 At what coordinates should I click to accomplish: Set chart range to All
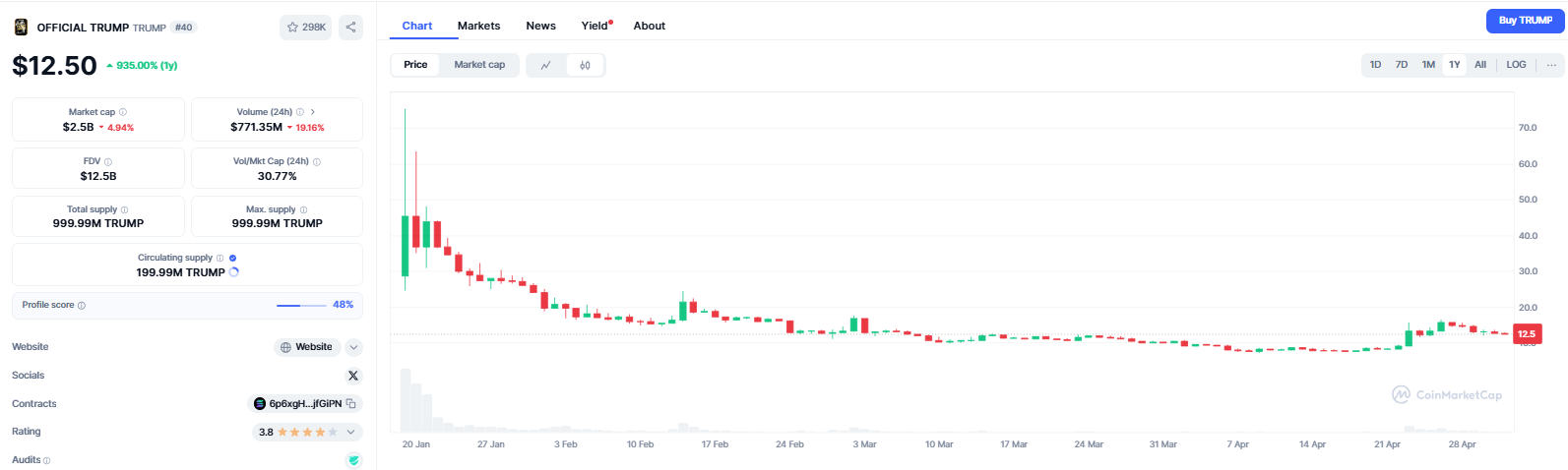point(1480,65)
